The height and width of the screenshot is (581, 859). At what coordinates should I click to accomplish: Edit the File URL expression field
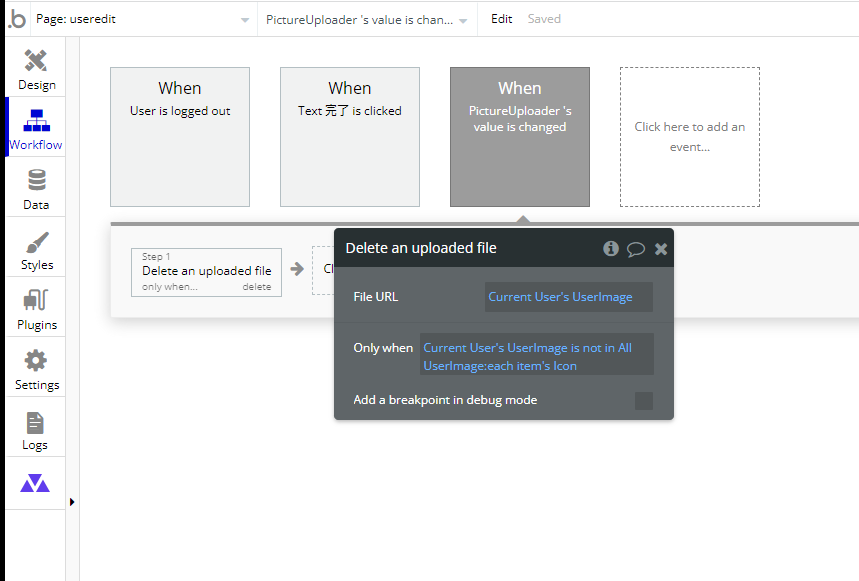tap(569, 297)
